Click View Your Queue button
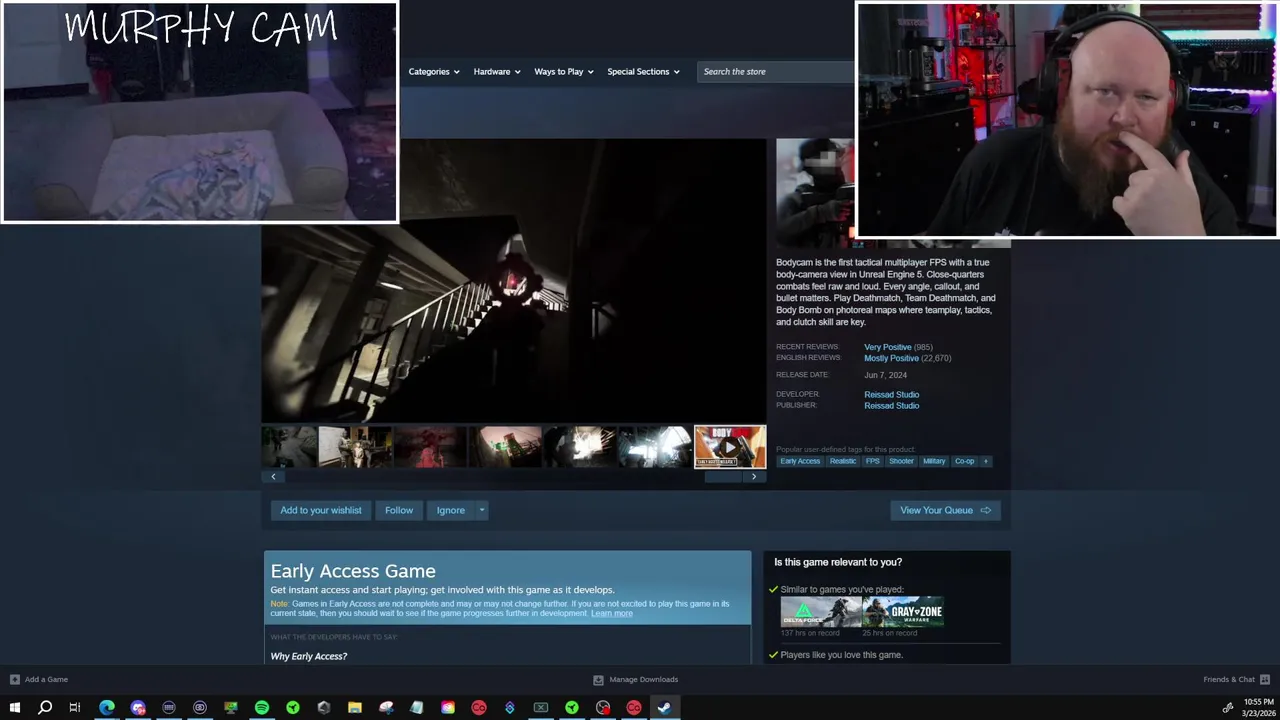This screenshot has height=720, width=1280. tap(945, 510)
